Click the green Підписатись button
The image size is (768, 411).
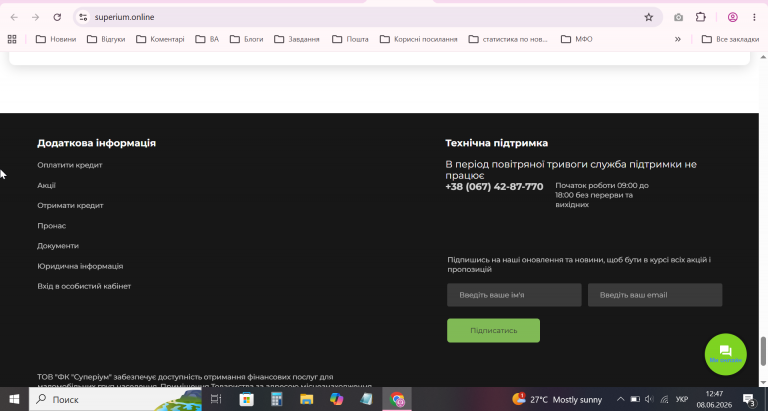coord(493,331)
